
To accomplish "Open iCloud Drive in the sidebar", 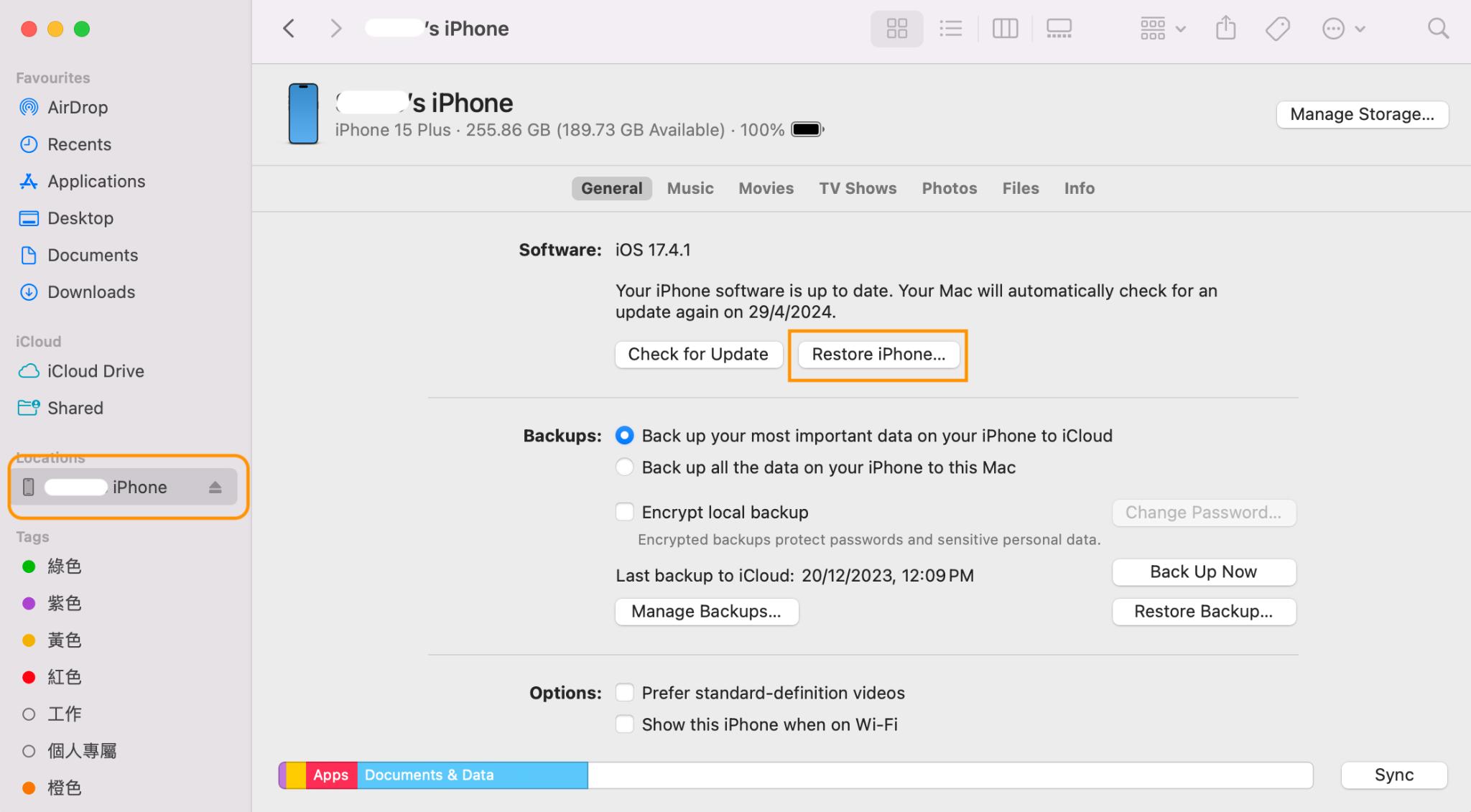I will point(96,371).
